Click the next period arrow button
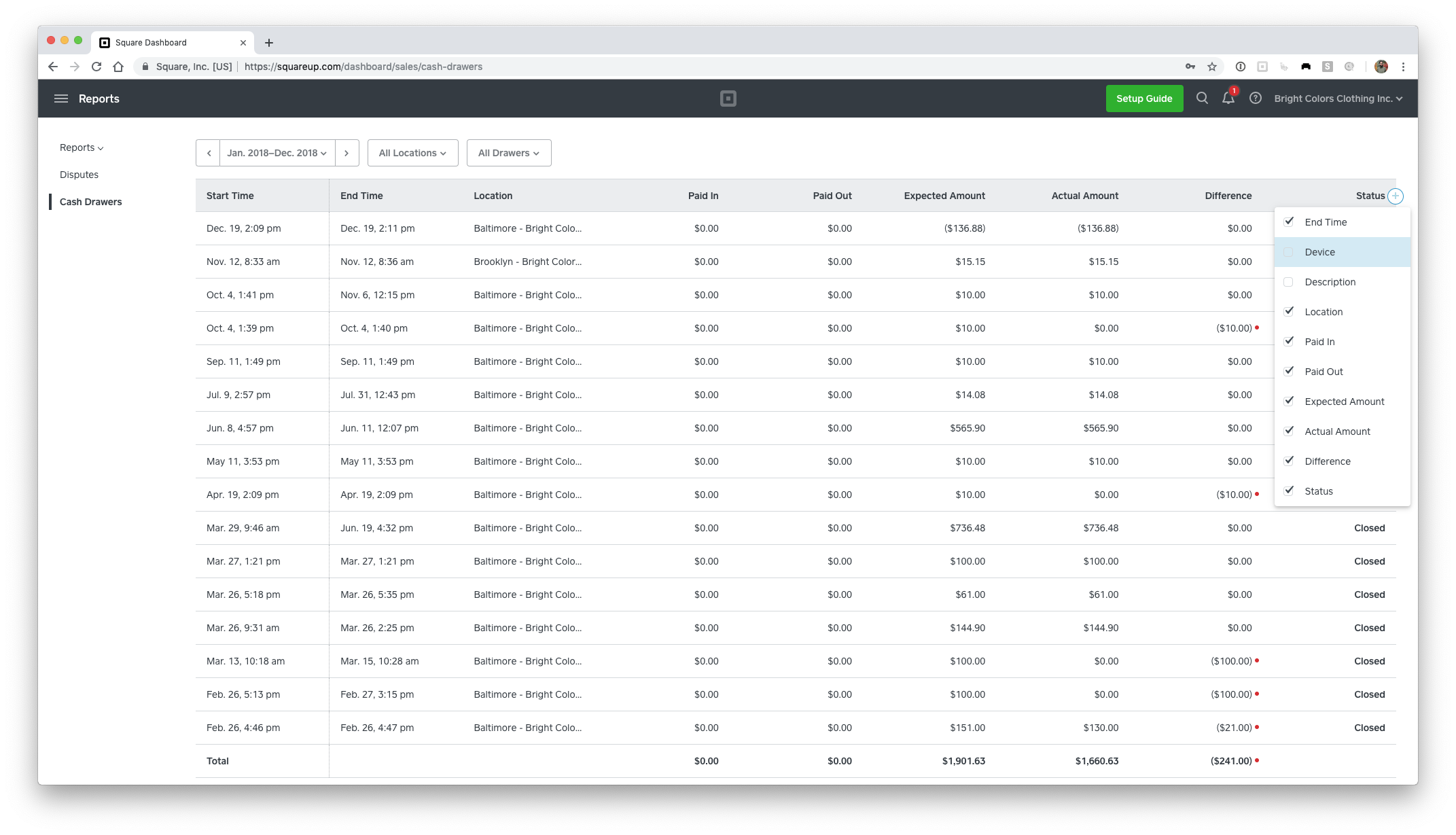1456x835 pixels. point(346,152)
